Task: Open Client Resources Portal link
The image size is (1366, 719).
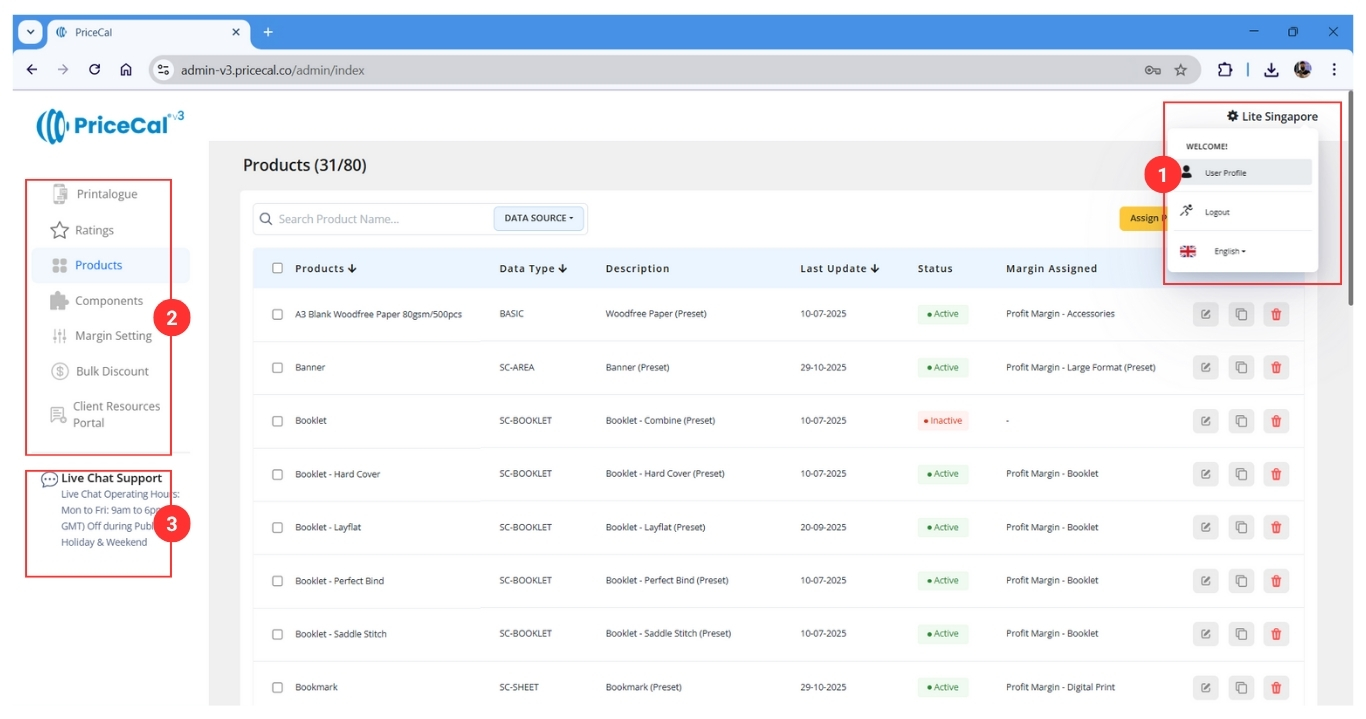Action: (x=115, y=414)
